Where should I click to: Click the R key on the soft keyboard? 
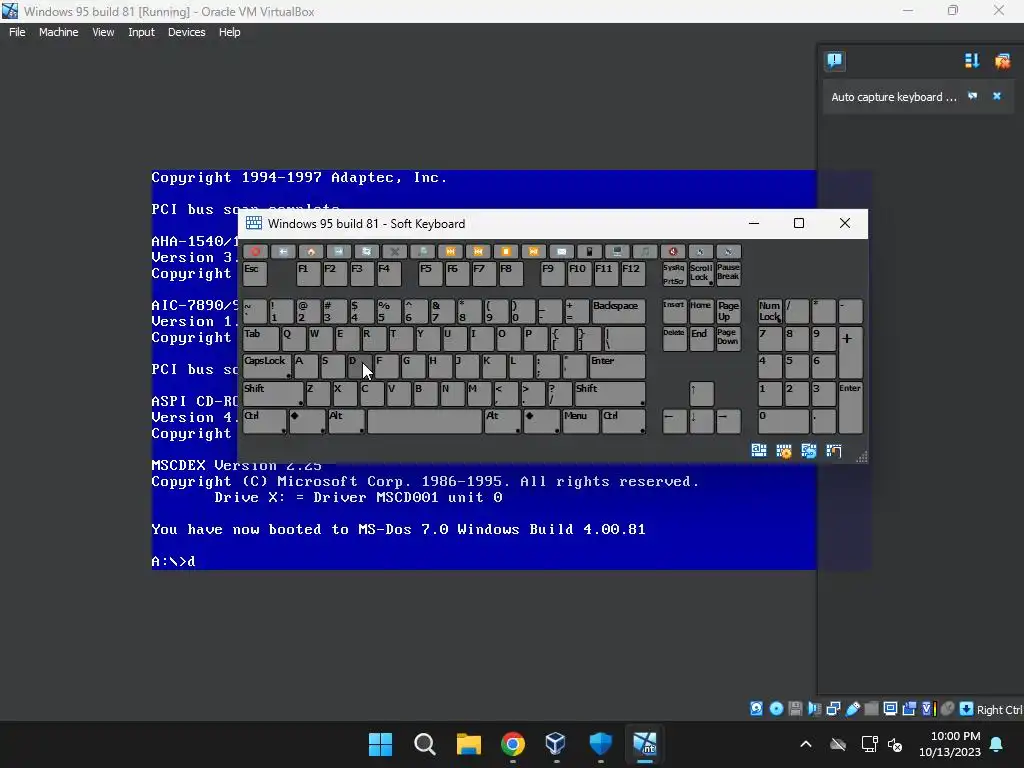[x=374, y=339]
